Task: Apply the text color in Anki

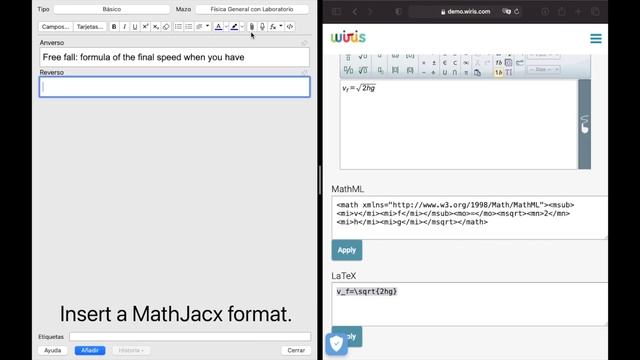Action: tap(218, 27)
